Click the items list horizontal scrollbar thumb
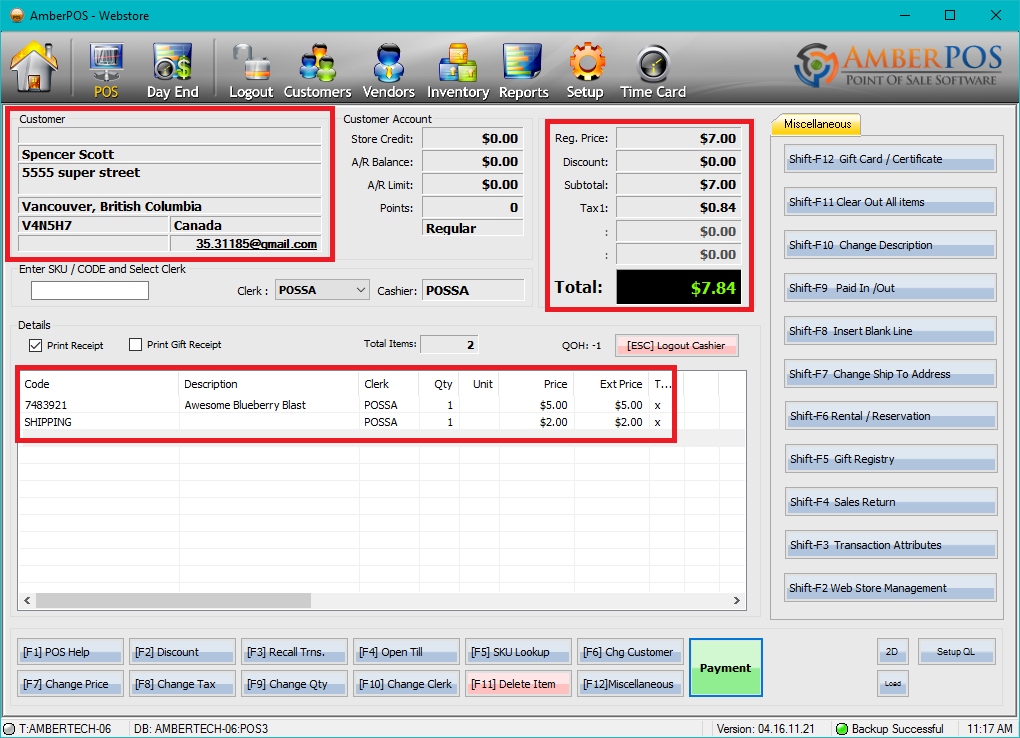The width and height of the screenshot is (1020, 738). (x=173, y=600)
